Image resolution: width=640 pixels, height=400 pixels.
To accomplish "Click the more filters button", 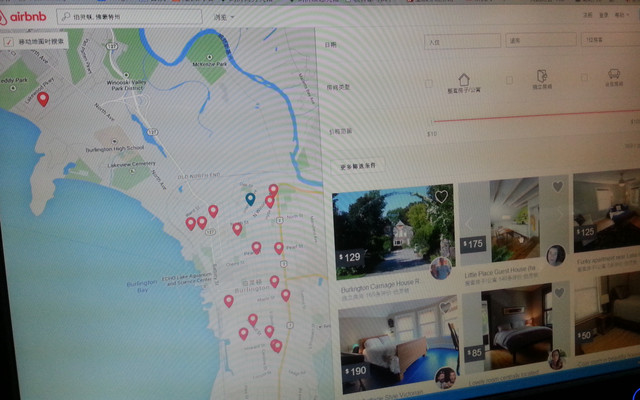I will (x=358, y=165).
